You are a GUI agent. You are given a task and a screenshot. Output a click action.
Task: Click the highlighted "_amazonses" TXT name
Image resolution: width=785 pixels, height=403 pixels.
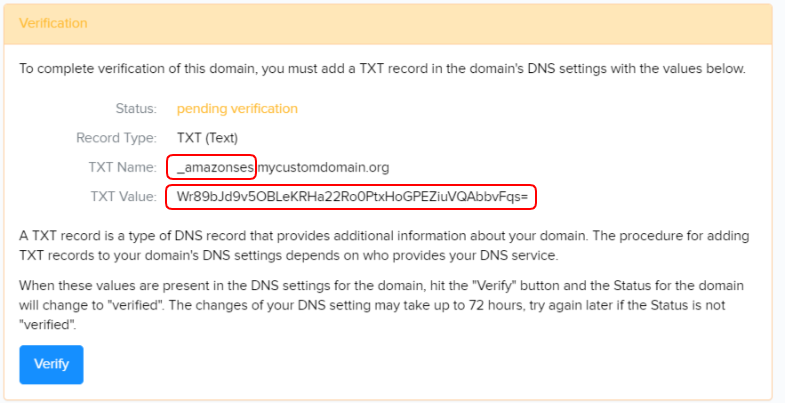tap(213, 167)
